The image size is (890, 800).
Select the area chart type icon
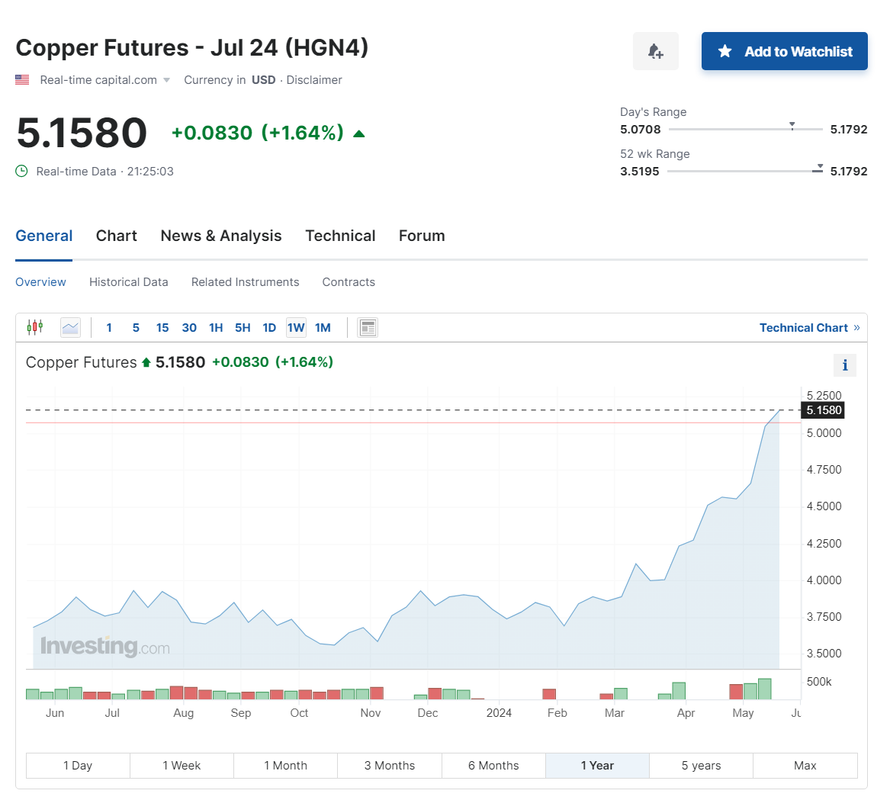(70, 327)
